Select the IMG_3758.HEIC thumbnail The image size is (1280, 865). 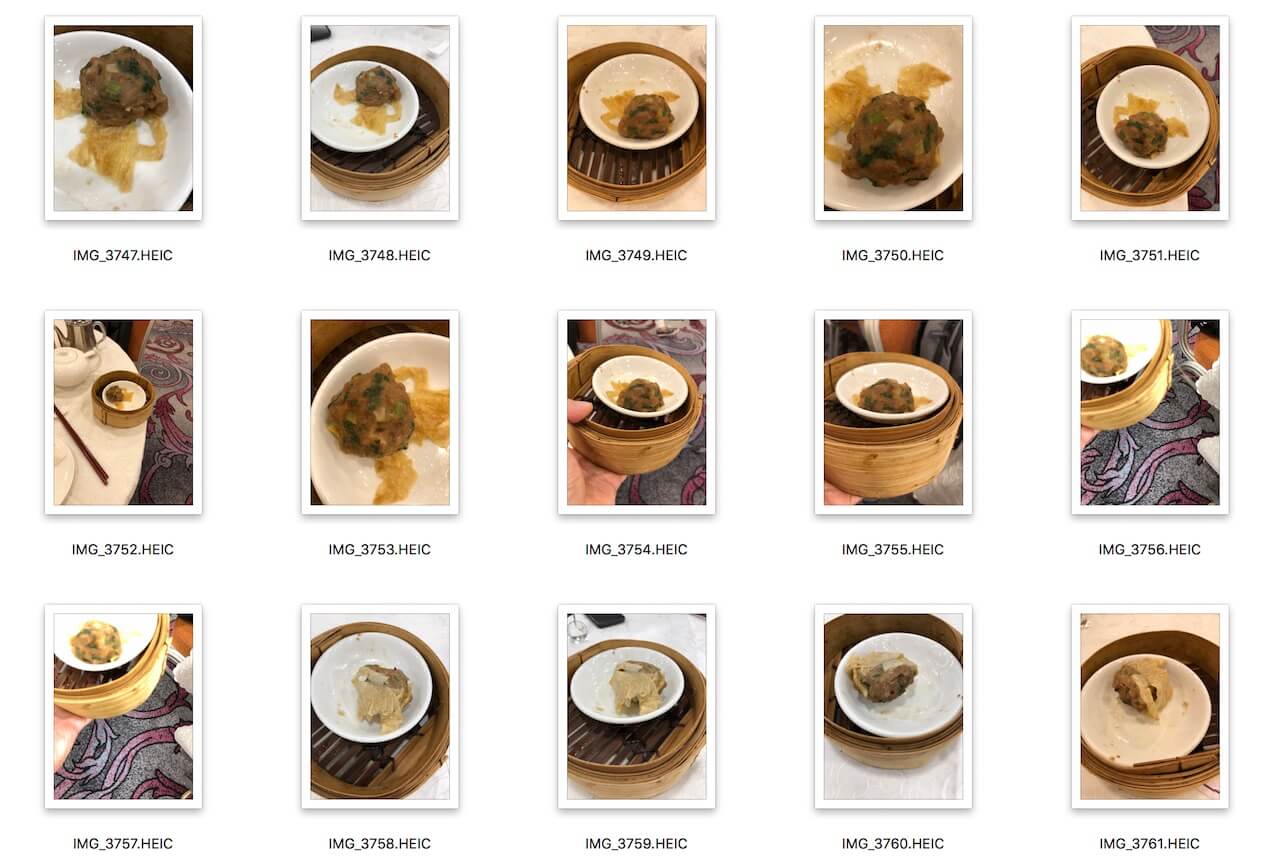pos(380,706)
